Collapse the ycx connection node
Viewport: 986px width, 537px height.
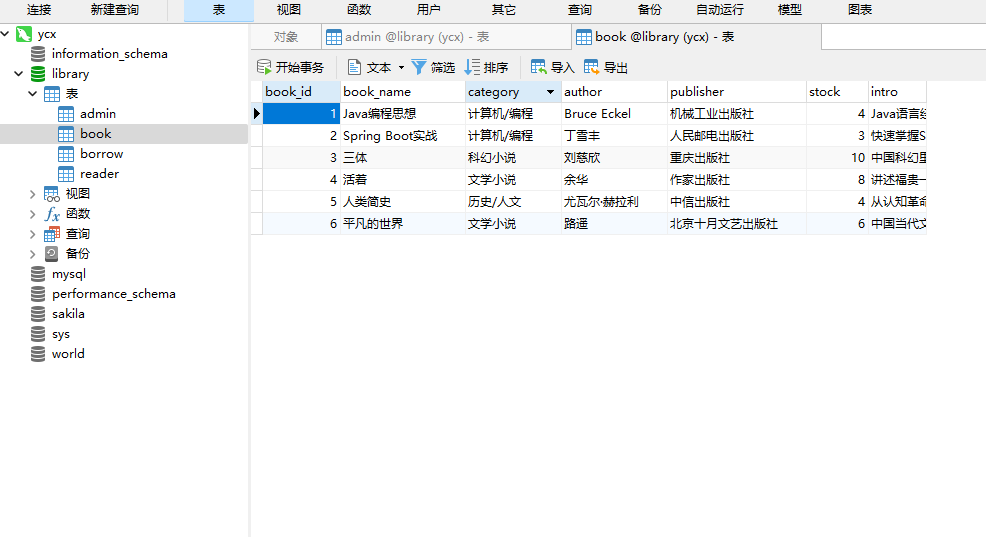pyautogui.click(x=5, y=33)
